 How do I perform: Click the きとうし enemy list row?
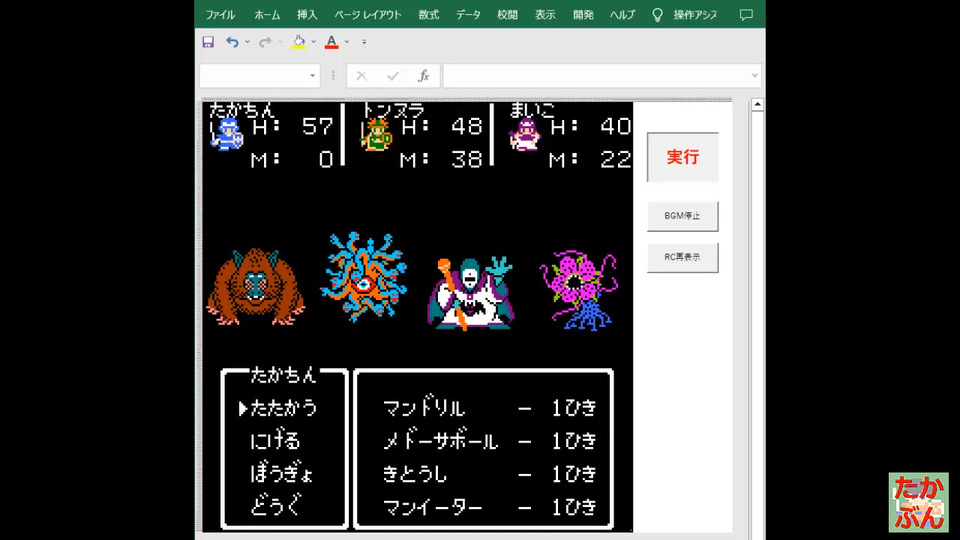490,474
